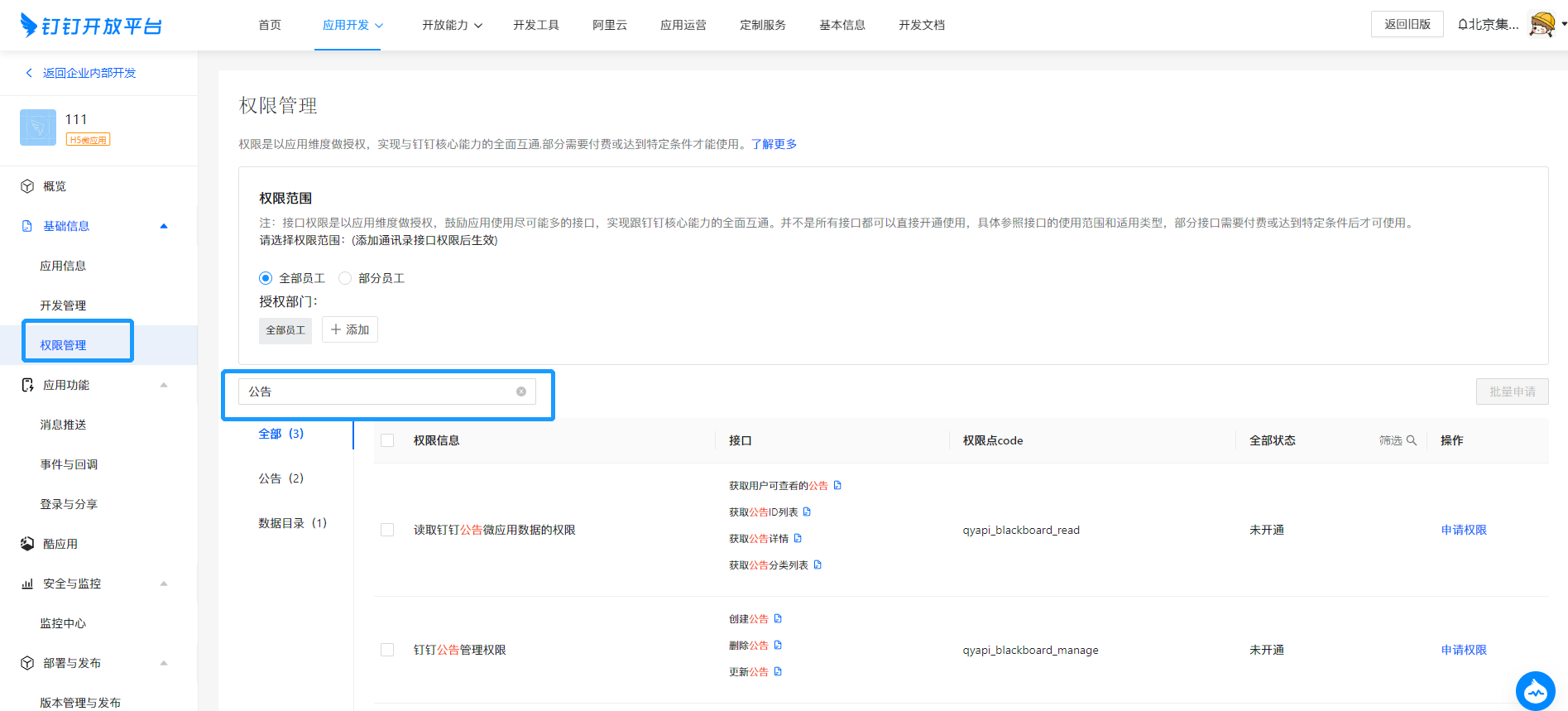The image size is (1568, 711).
Task: Click the 概览 cube icon
Action: click(x=27, y=186)
